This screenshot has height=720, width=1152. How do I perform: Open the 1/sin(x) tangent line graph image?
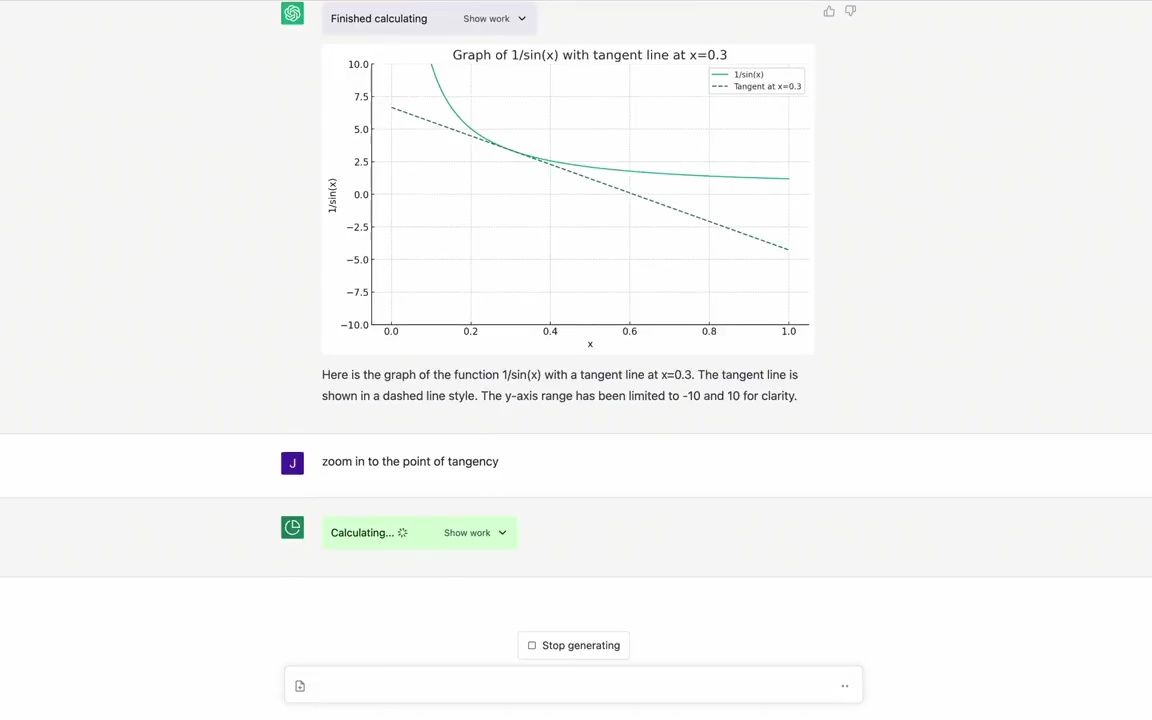568,198
